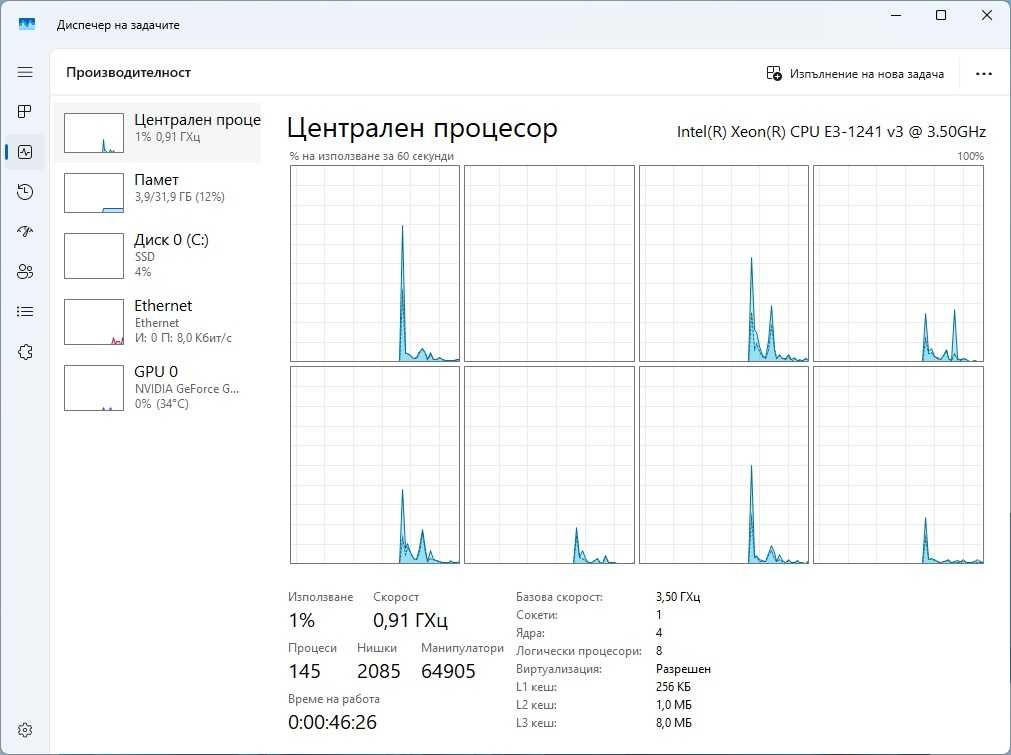Image resolution: width=1011 pixels, height=755 pixels.
Task: Select 'GPU 0' resource item
Action: [x=158, y=387]
